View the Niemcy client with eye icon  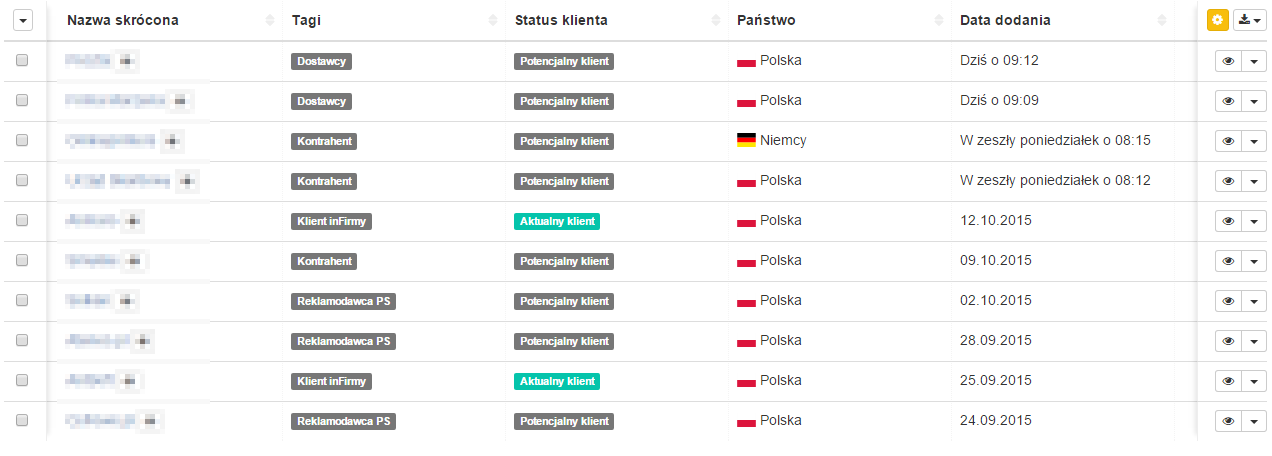pyautogui.click(x=1228, y=141)
